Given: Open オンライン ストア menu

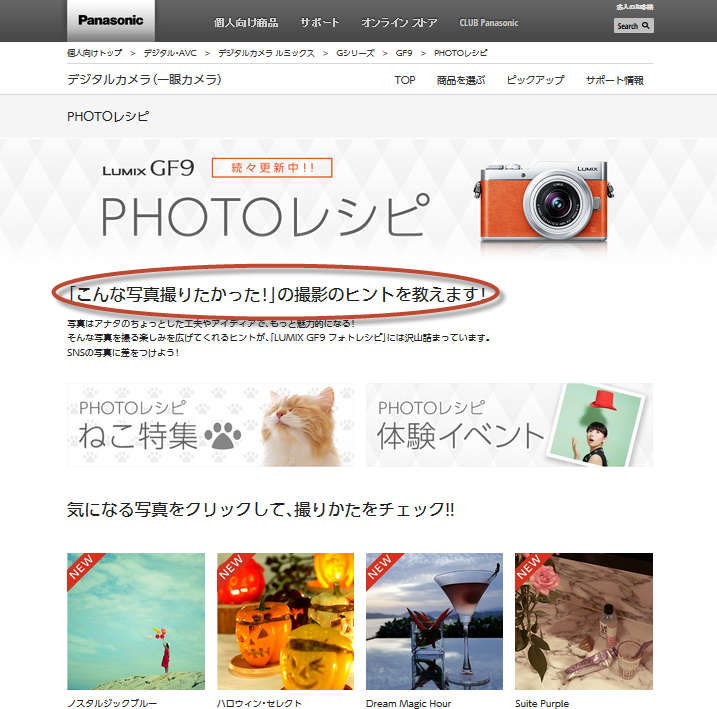Looking at the screenshot, I should click(x=399, y=22).
